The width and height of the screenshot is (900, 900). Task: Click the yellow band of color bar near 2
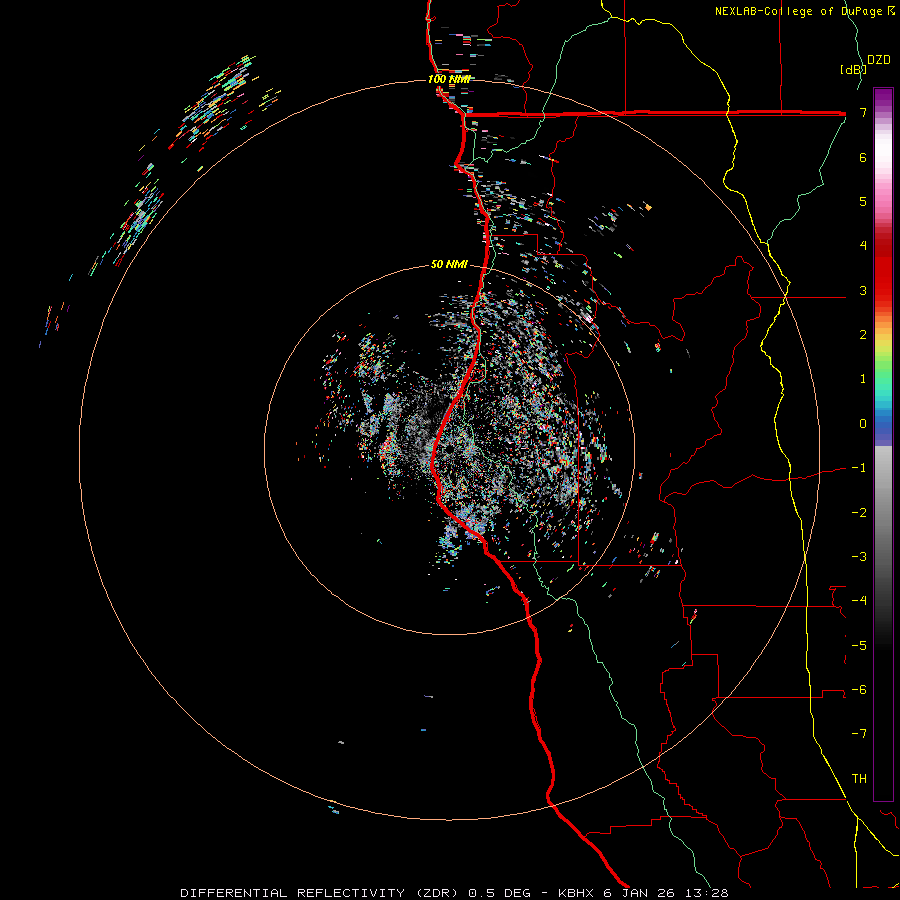pos(883,340)
